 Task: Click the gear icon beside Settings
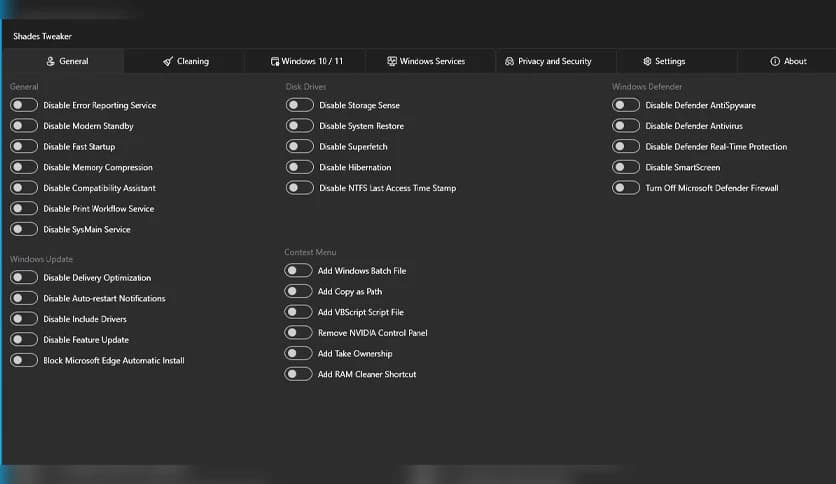647,61
